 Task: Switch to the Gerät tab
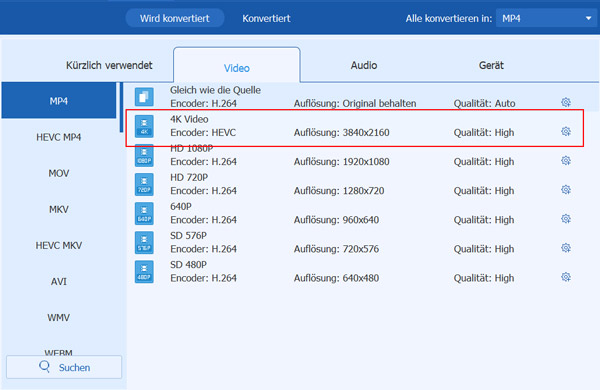[x=491, y=65]
